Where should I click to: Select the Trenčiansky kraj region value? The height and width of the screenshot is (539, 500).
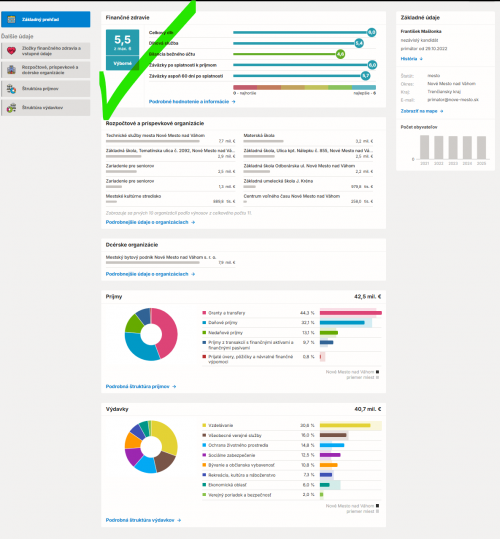[444, 92]
